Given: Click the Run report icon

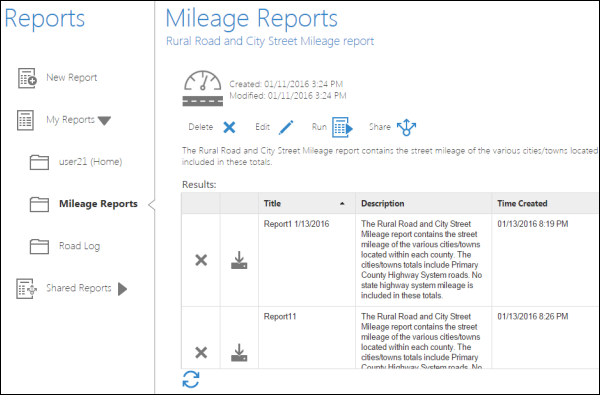Looking at the screenshot, I should click(x=342, y=127).
